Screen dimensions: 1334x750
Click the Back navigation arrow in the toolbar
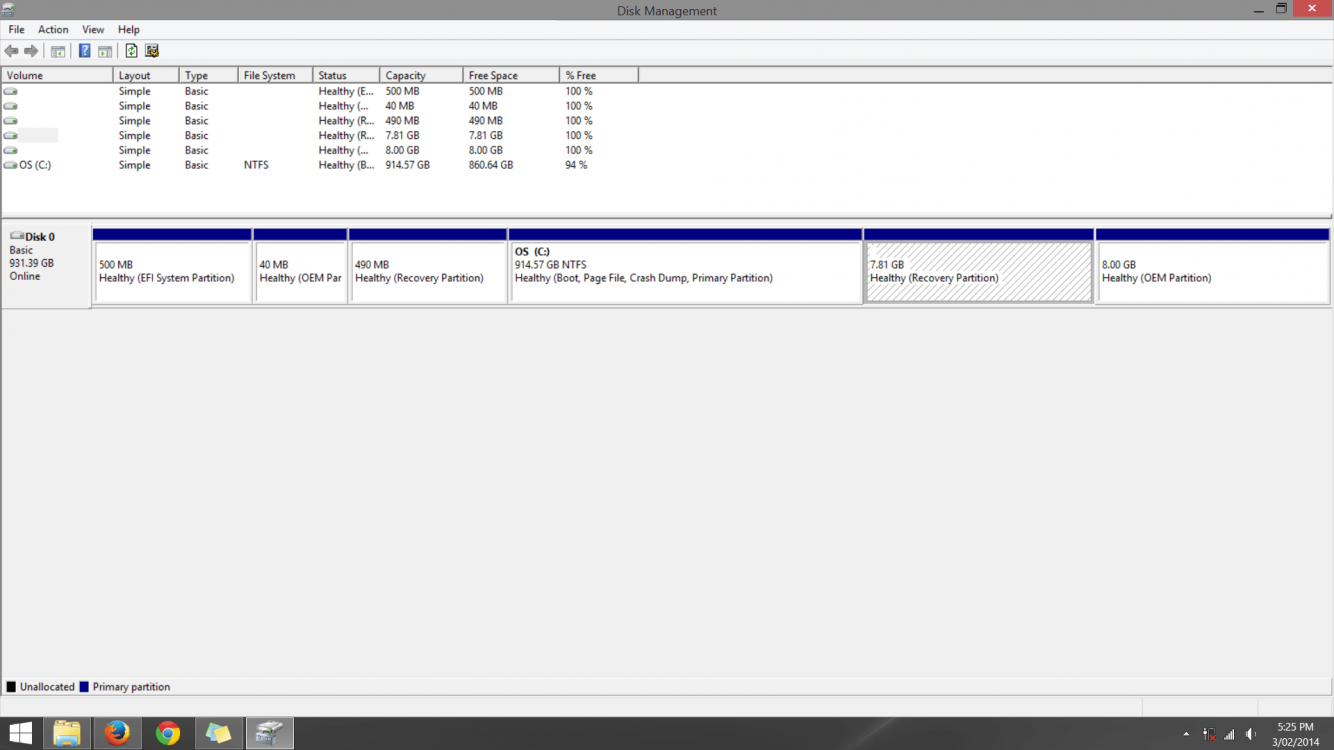(11, 50)
